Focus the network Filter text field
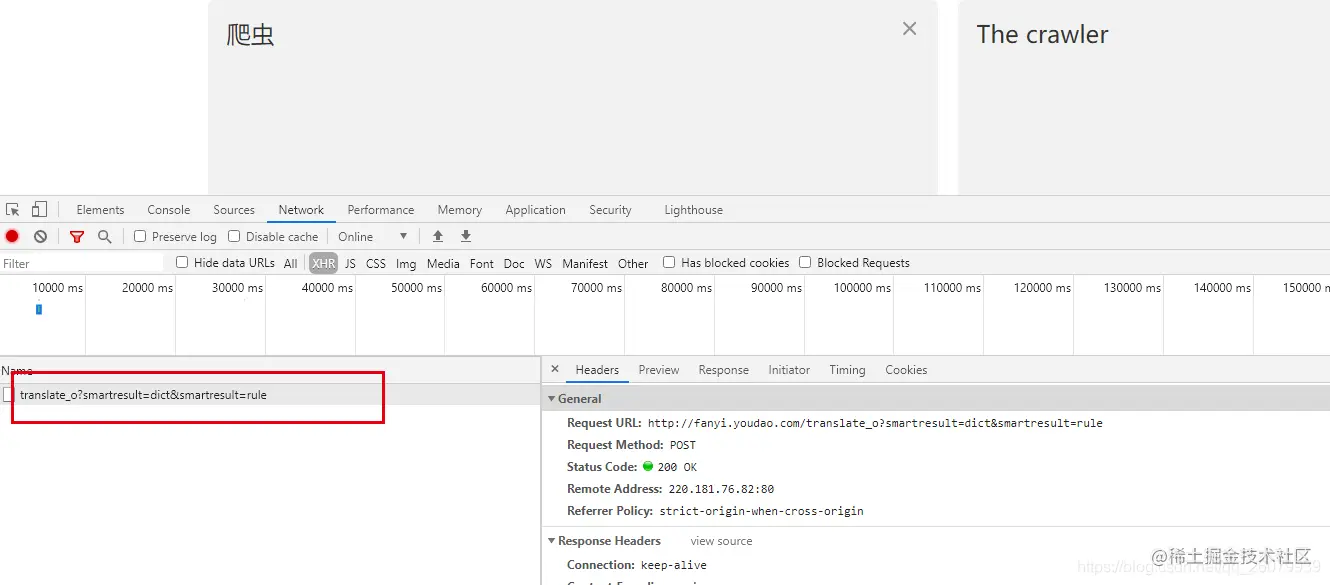Screen dimensions: 1330x585 pos(82,263)
